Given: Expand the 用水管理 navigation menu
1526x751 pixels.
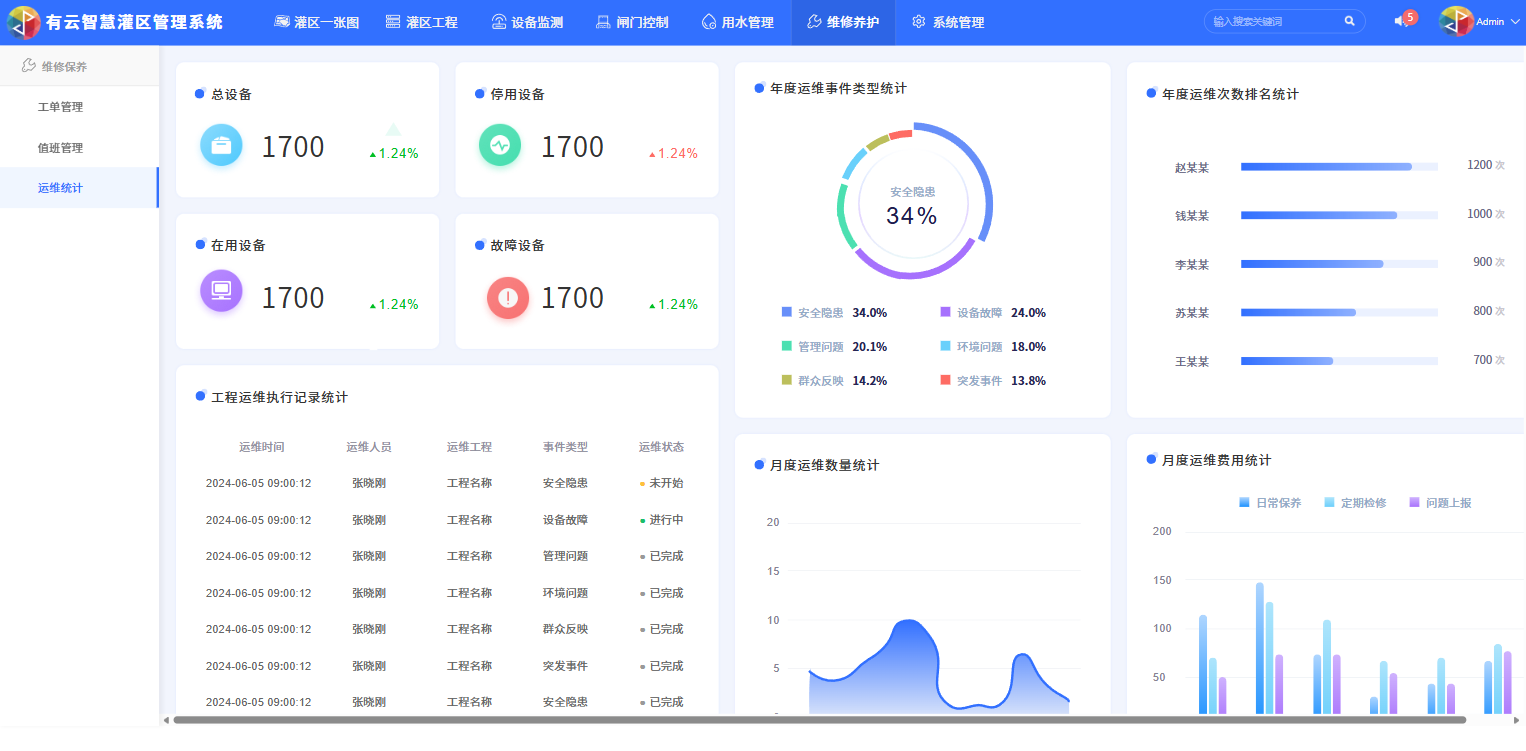Looking at the screenshot, I should pos(738,22).
